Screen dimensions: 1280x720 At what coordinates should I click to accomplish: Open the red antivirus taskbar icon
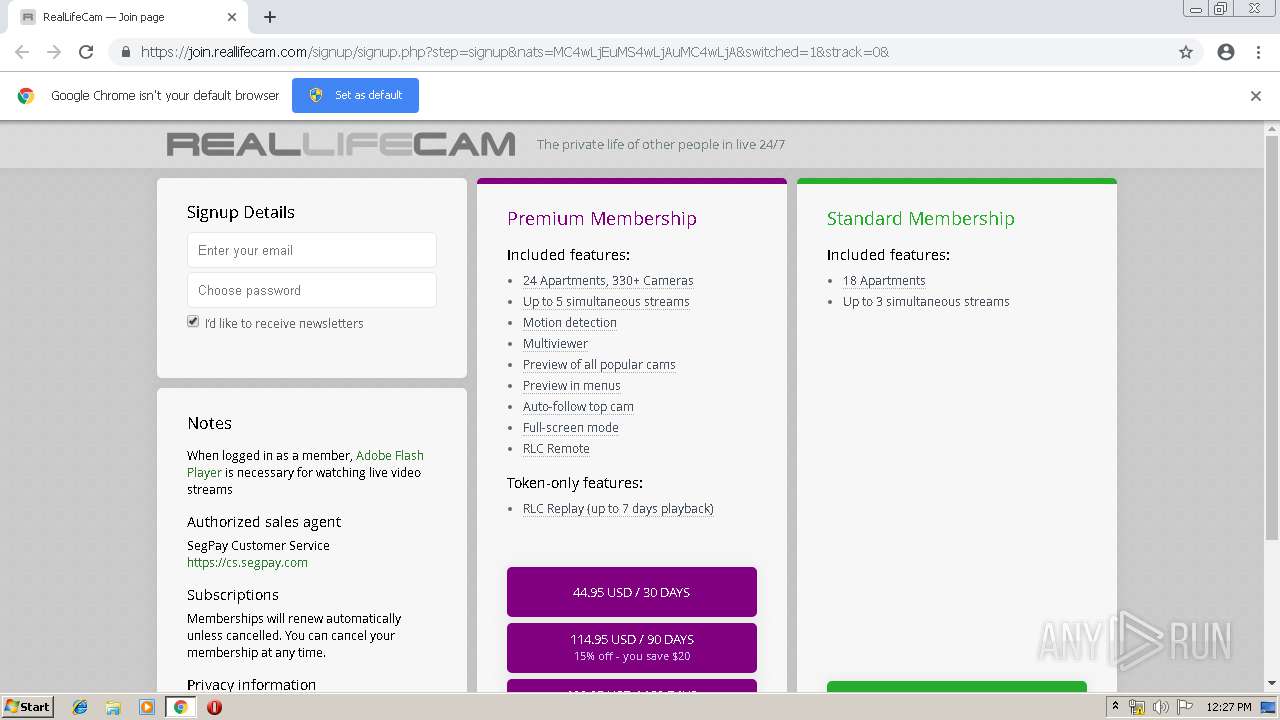(214, 707)
